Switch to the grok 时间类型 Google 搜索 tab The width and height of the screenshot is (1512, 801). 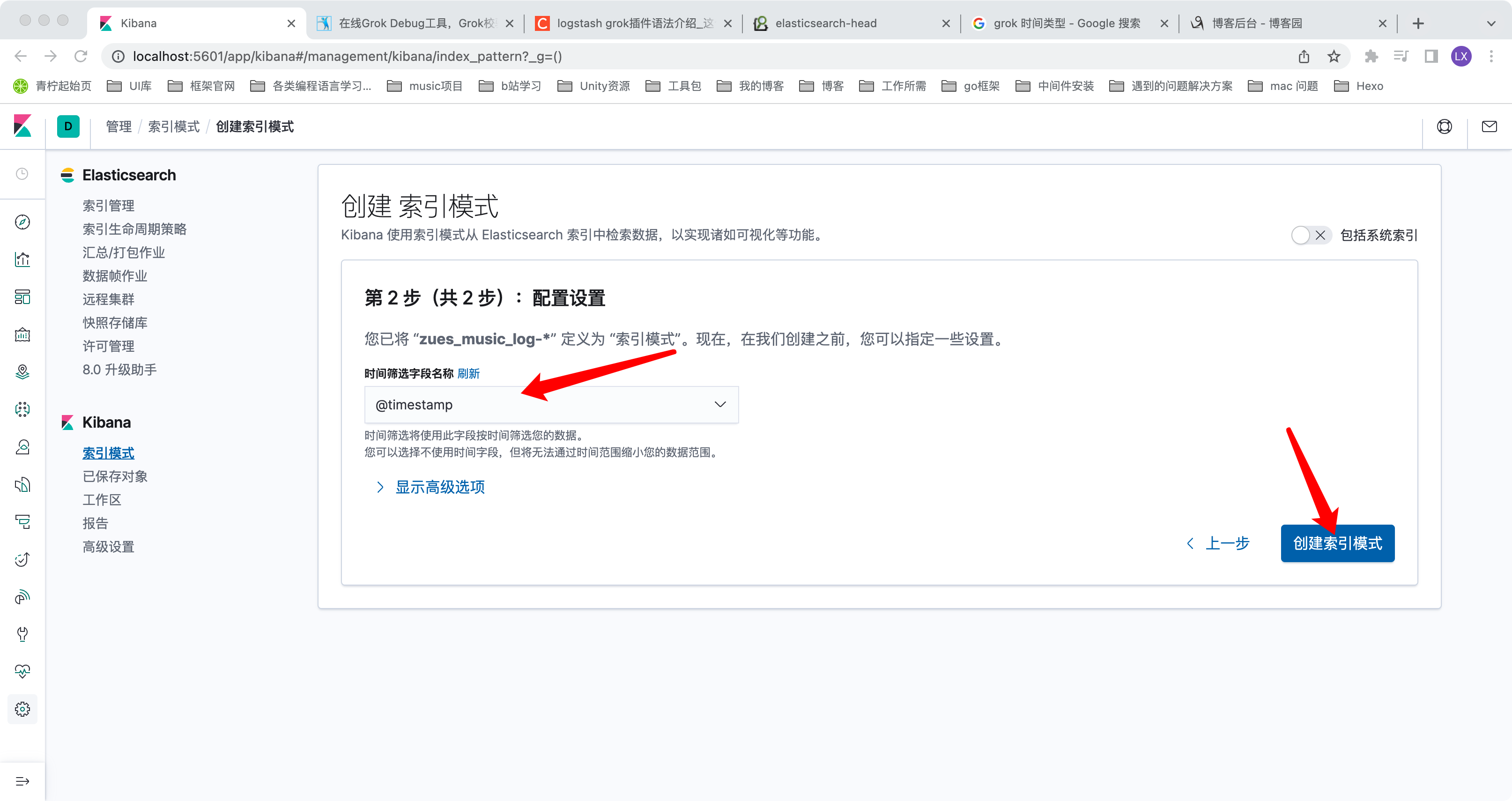(x=1069, y=23)
